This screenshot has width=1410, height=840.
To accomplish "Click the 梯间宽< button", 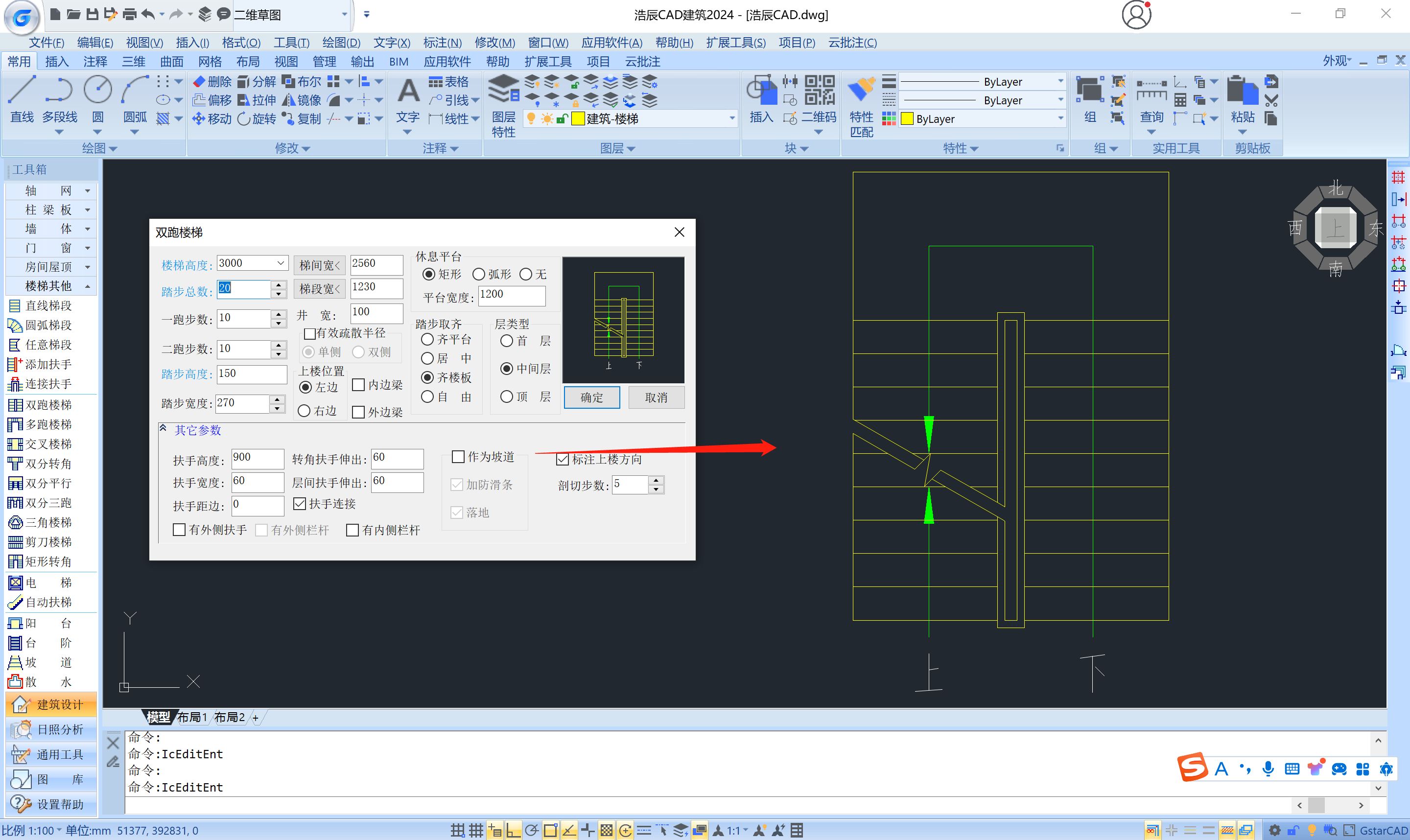I will tap(319, 265).
